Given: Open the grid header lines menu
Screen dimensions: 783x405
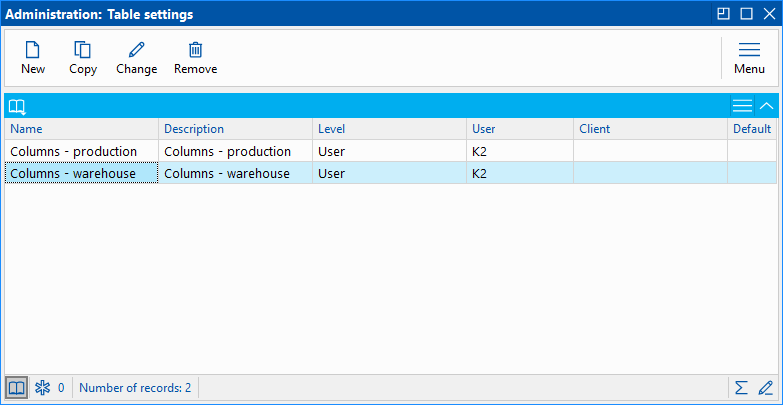Looking at the screenshot, I should 742,106.
